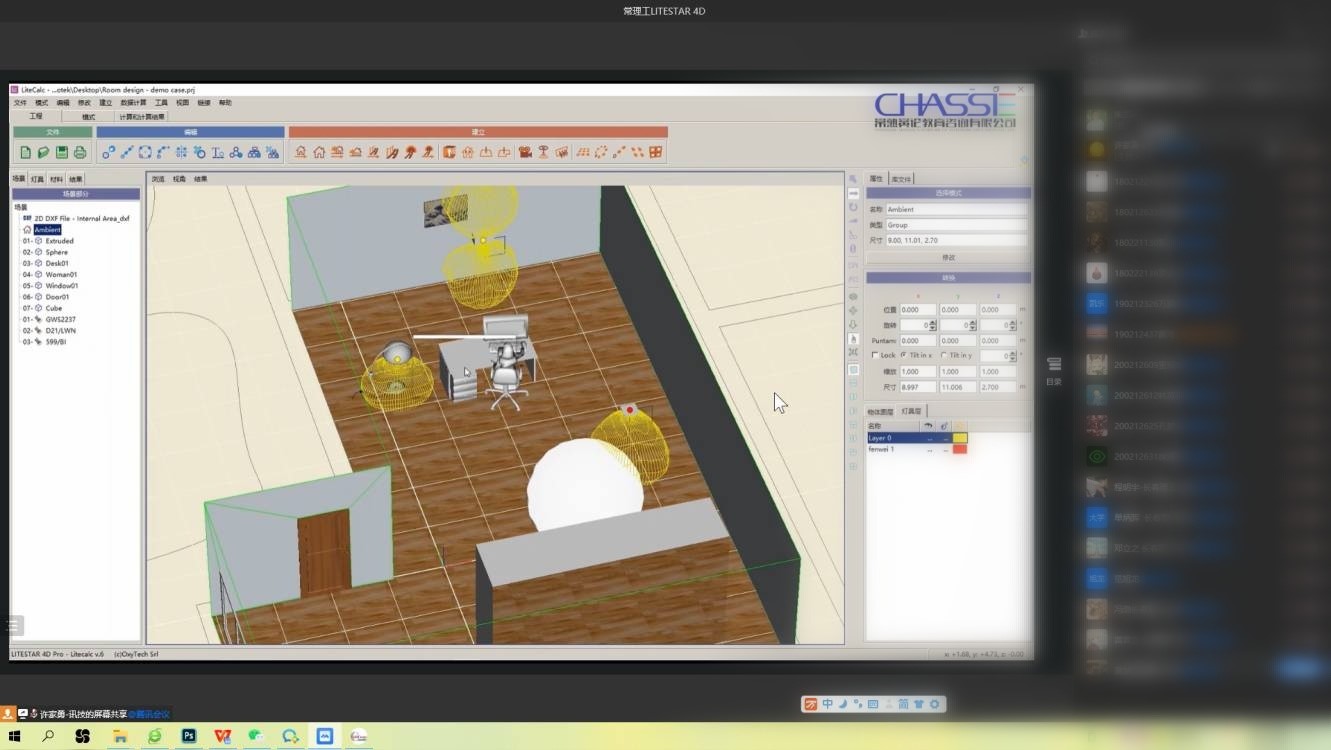Click the camera icon in build toolbar
This screenshot has width=1331, height=750.
coord(525,152)
